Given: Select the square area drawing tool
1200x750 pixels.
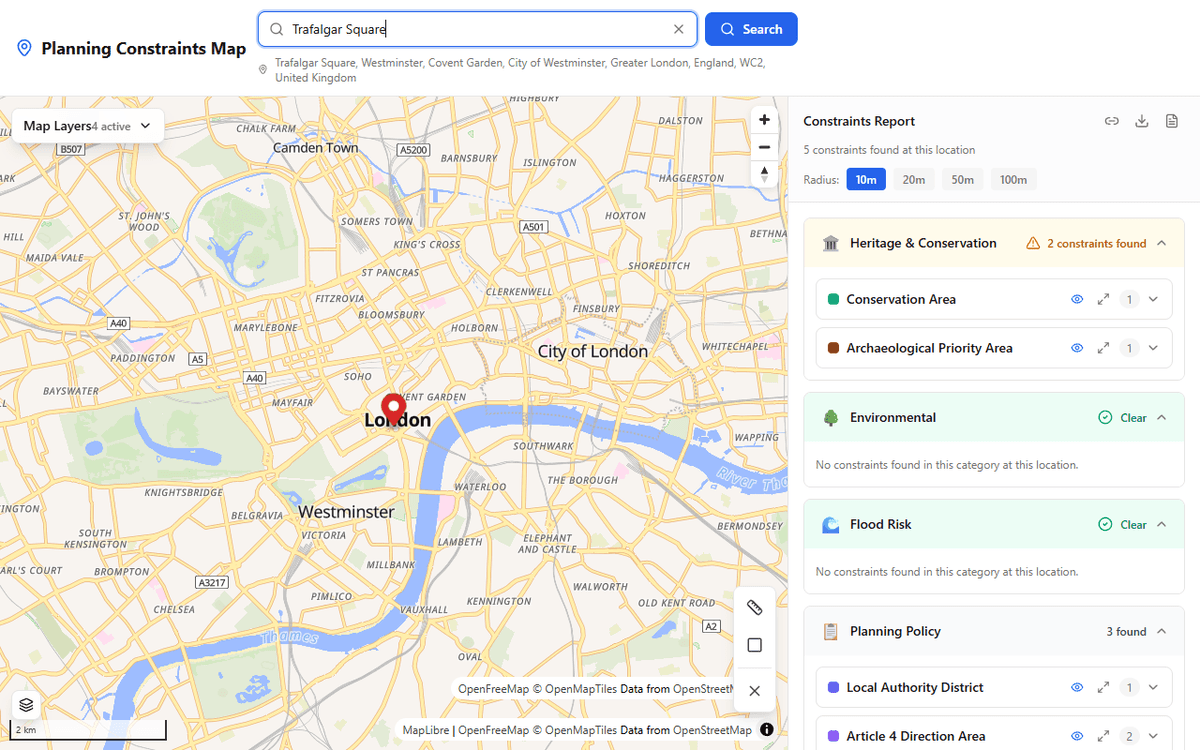Looking at the screenshot, I should tap(755, 646).
